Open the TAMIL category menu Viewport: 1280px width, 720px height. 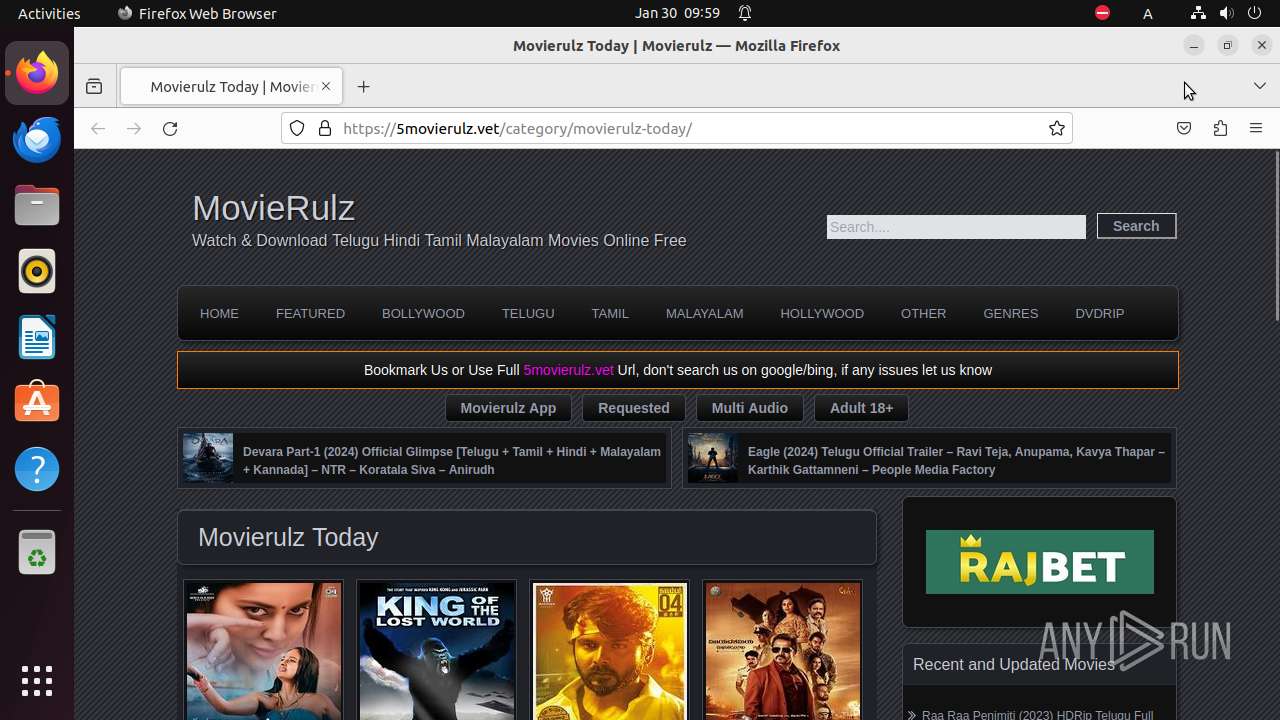pos(610,314)
